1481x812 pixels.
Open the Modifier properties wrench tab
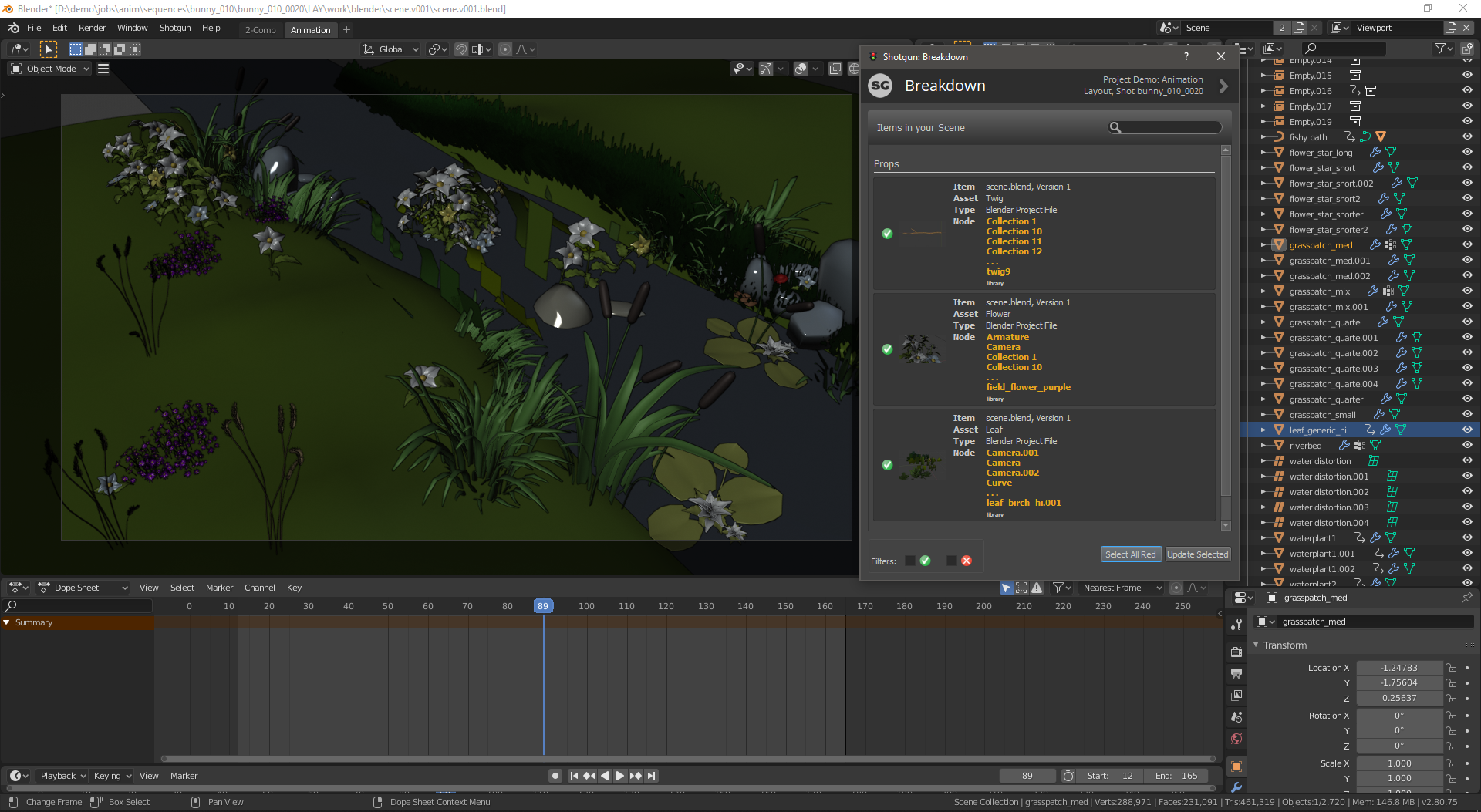(x=1236, y=787)
